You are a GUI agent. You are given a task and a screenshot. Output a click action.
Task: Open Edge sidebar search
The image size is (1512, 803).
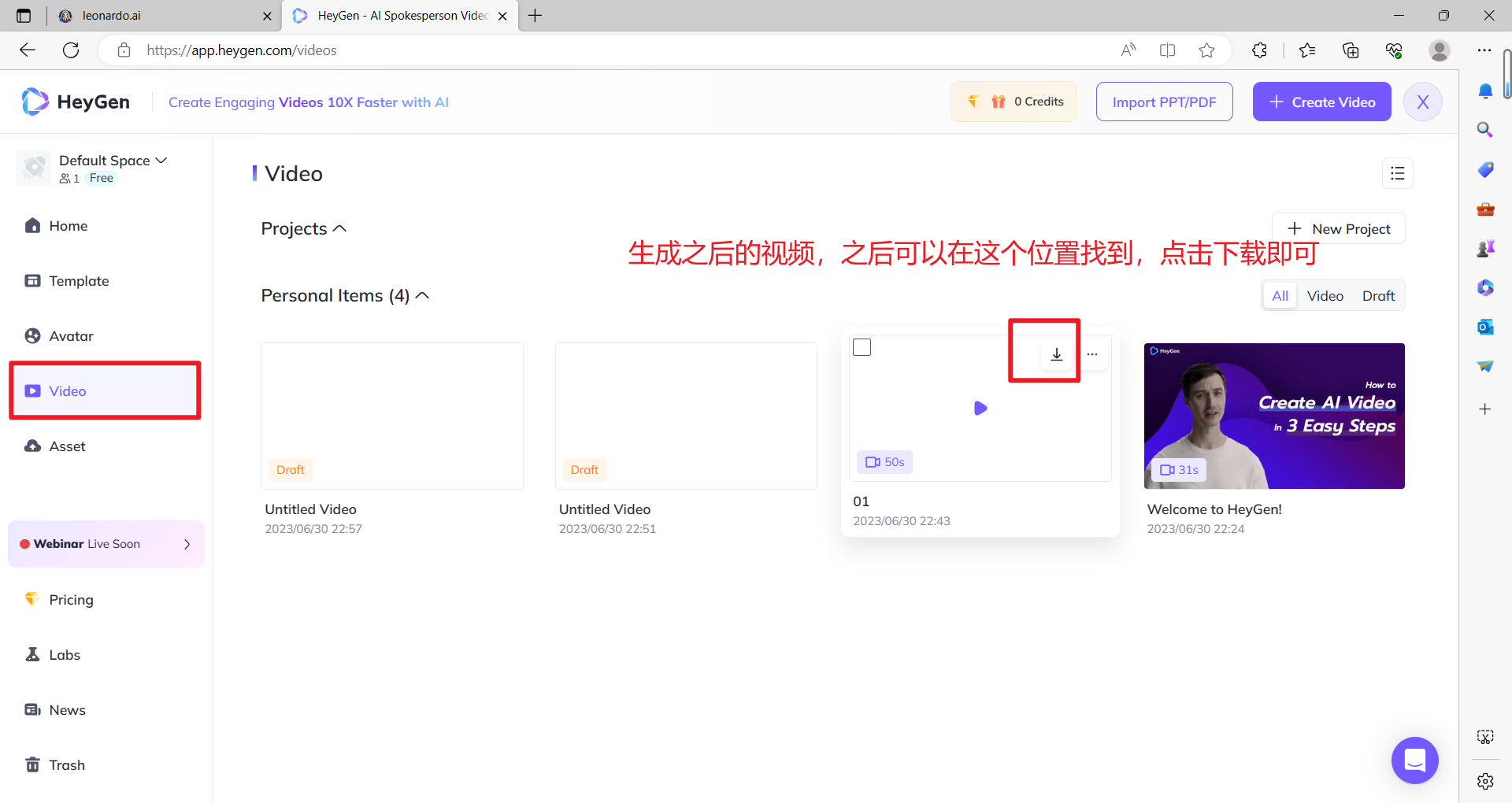1485,130
